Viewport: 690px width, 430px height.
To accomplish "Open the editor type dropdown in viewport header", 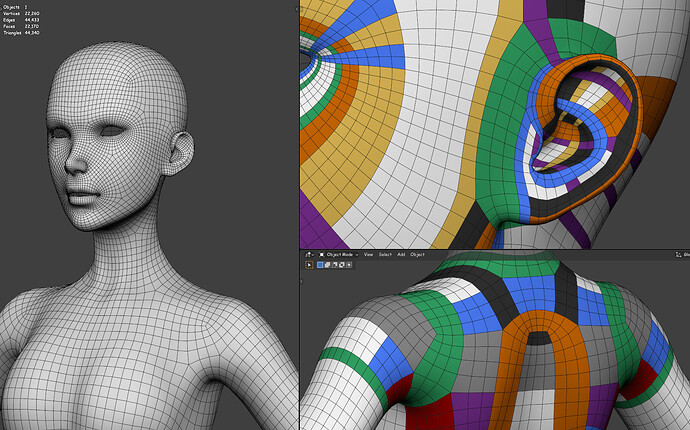I will pyautogui.click(x=309, y=255).
